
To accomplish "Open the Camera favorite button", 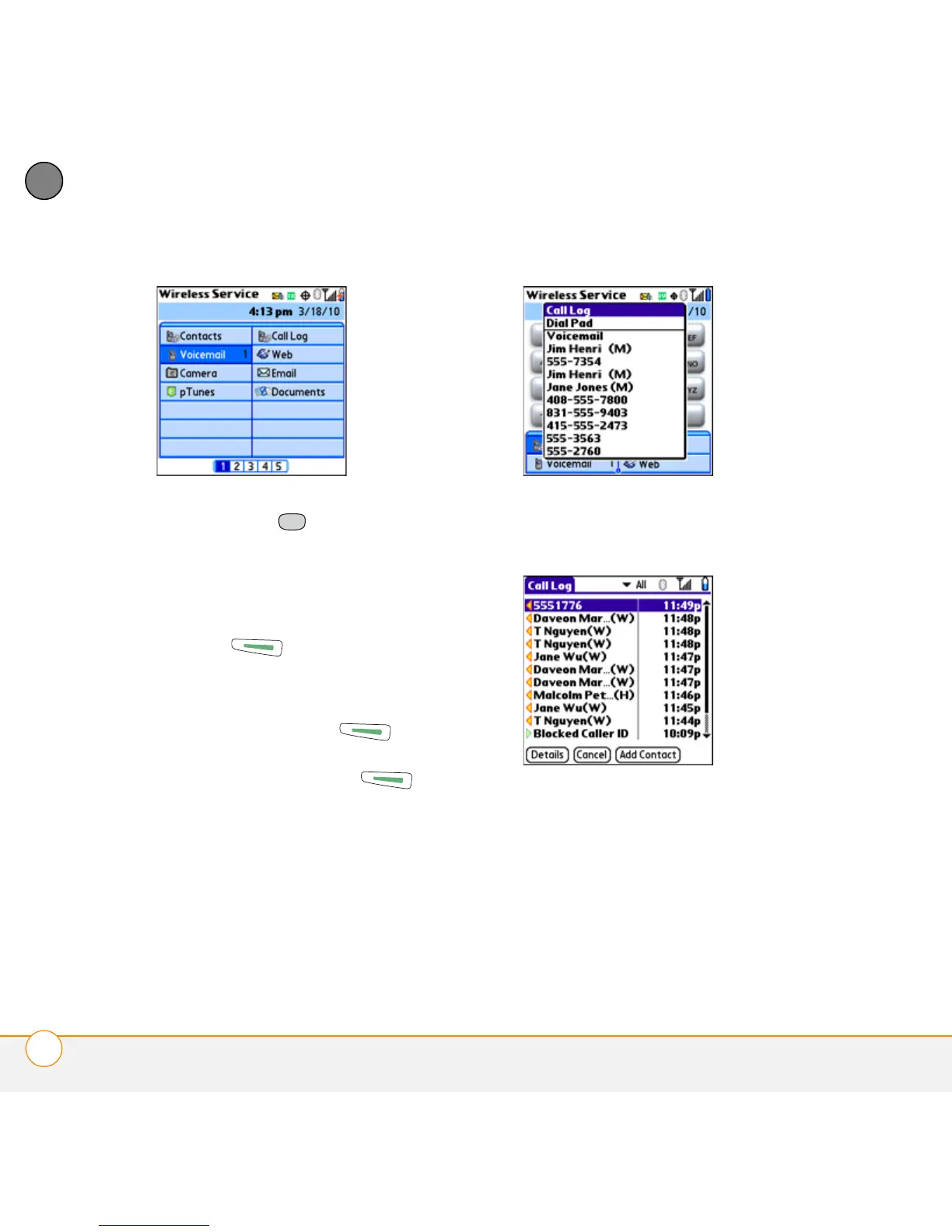I will (206, 373).
